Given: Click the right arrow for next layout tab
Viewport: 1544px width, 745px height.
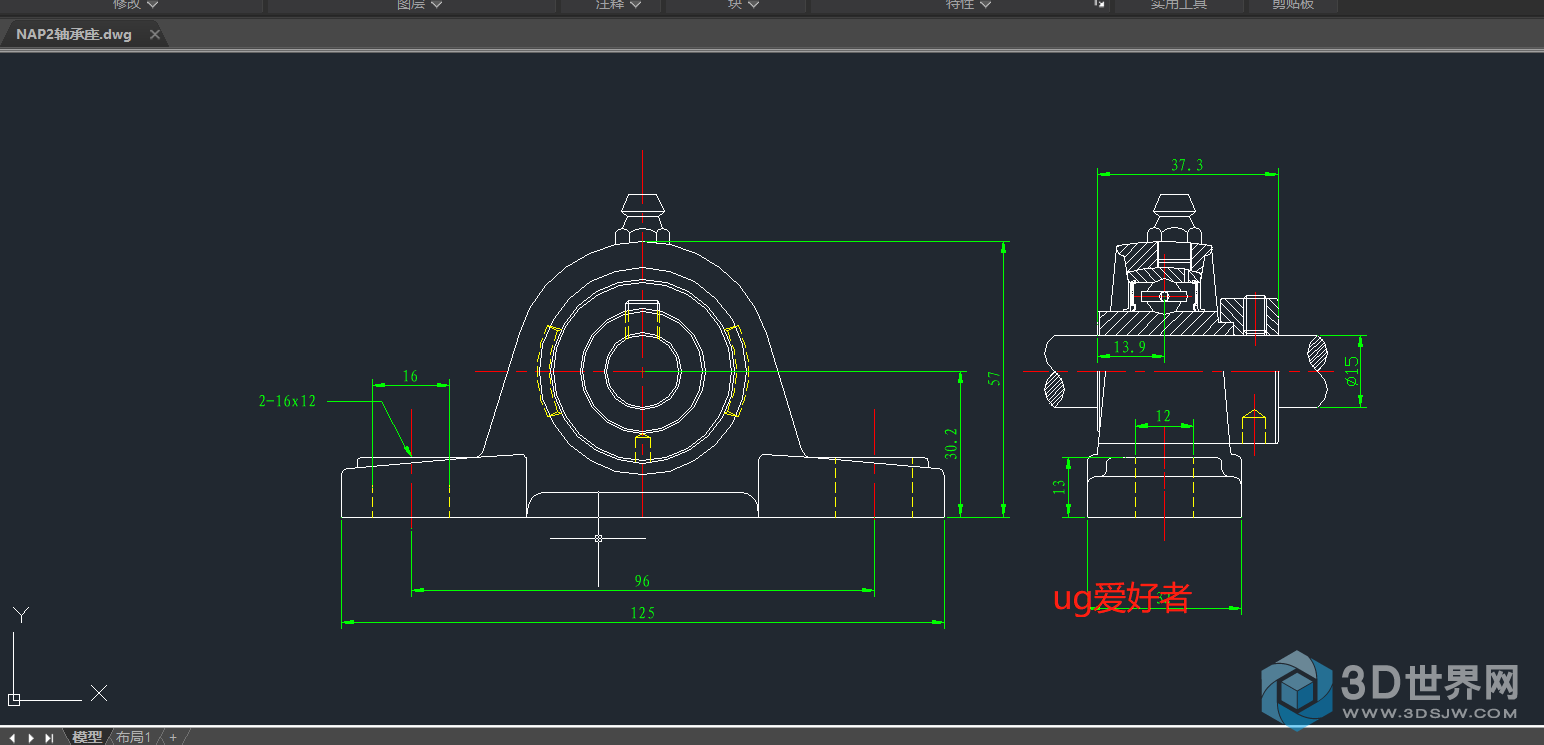Looking at the screenshot, I should coord(31,738).
